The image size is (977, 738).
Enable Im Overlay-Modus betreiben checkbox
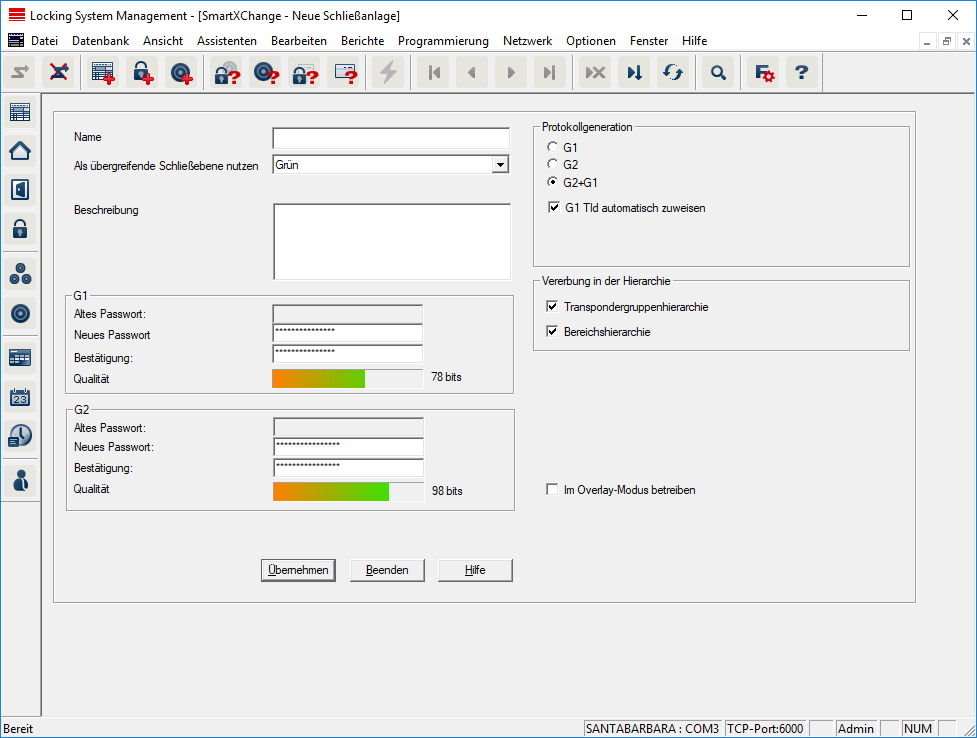click(x=552, y=490)
